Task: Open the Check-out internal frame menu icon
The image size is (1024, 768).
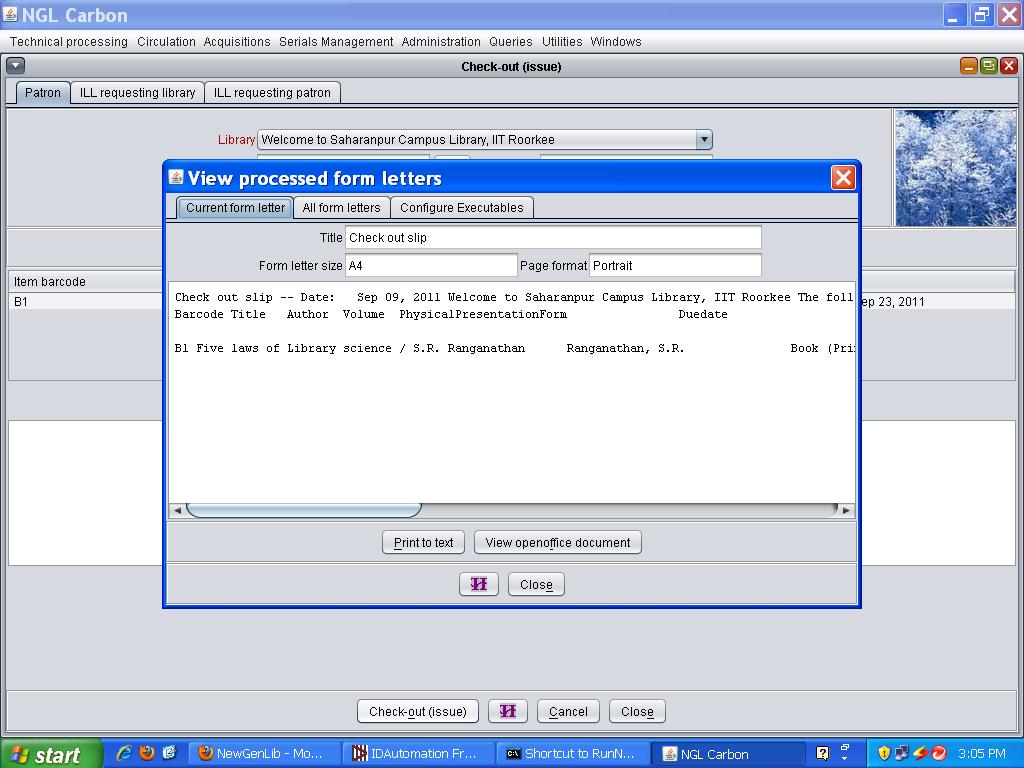Action: [15, 66]
